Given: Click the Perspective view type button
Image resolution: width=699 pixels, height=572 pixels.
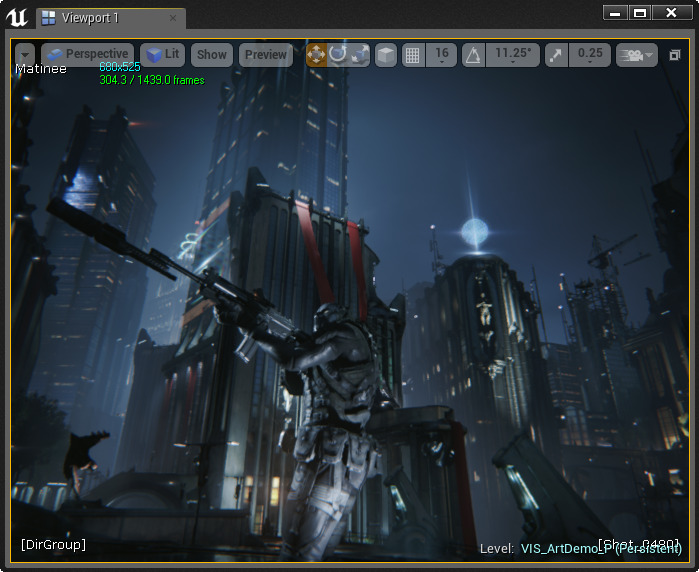Looking at the screenshot, I should coord(87,55).
